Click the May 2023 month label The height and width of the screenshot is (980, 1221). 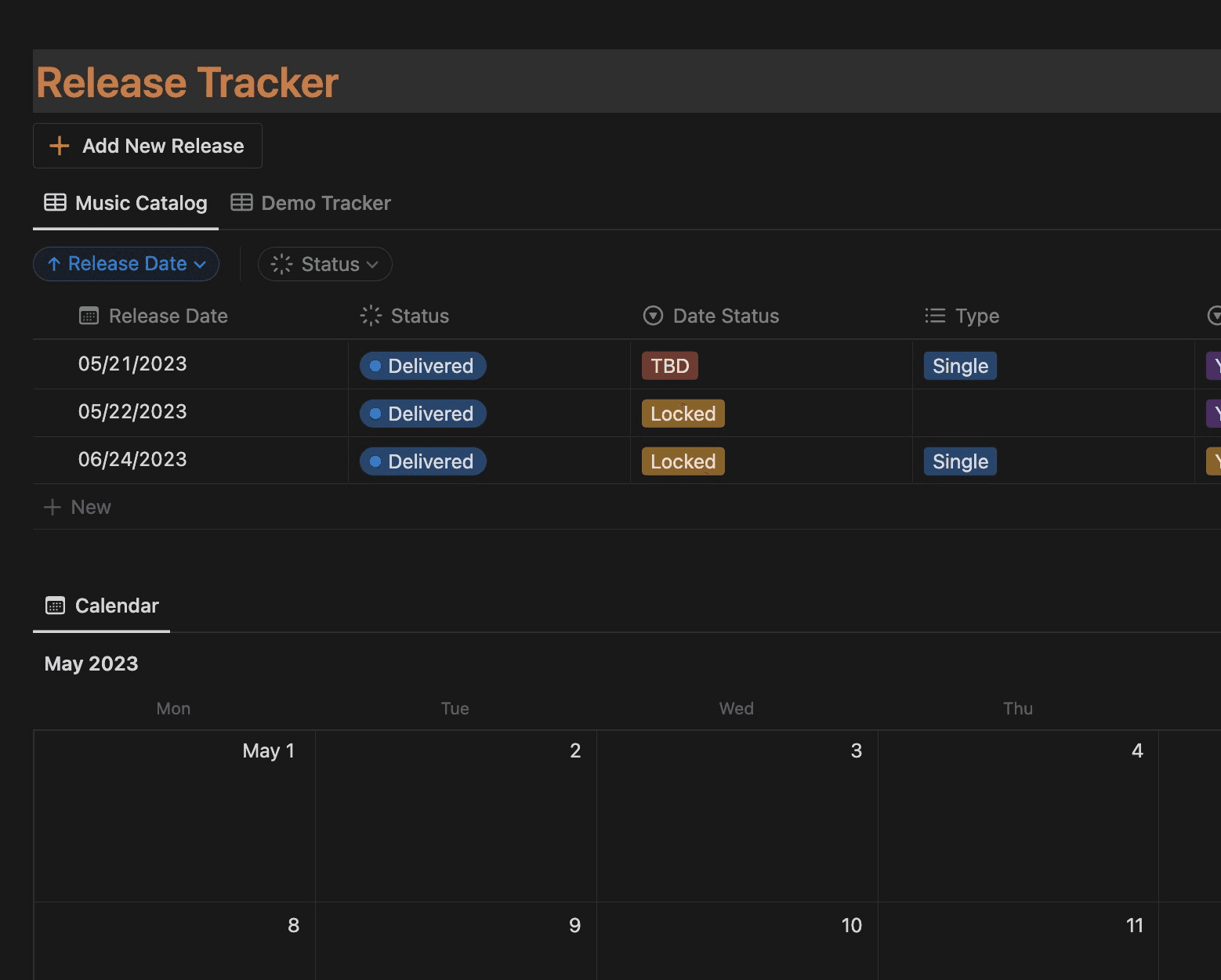[91, 664]
